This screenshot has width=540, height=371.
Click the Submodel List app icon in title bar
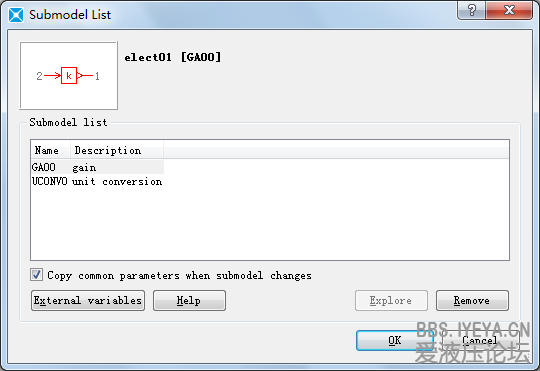tap(16, 15)
